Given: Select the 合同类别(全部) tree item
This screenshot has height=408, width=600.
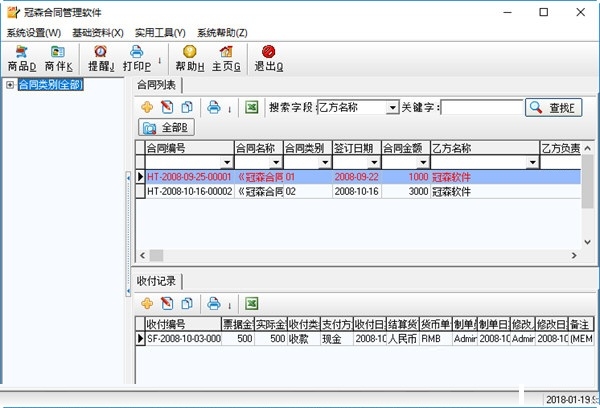Looking at the screenshot, I should coord(51,85).
